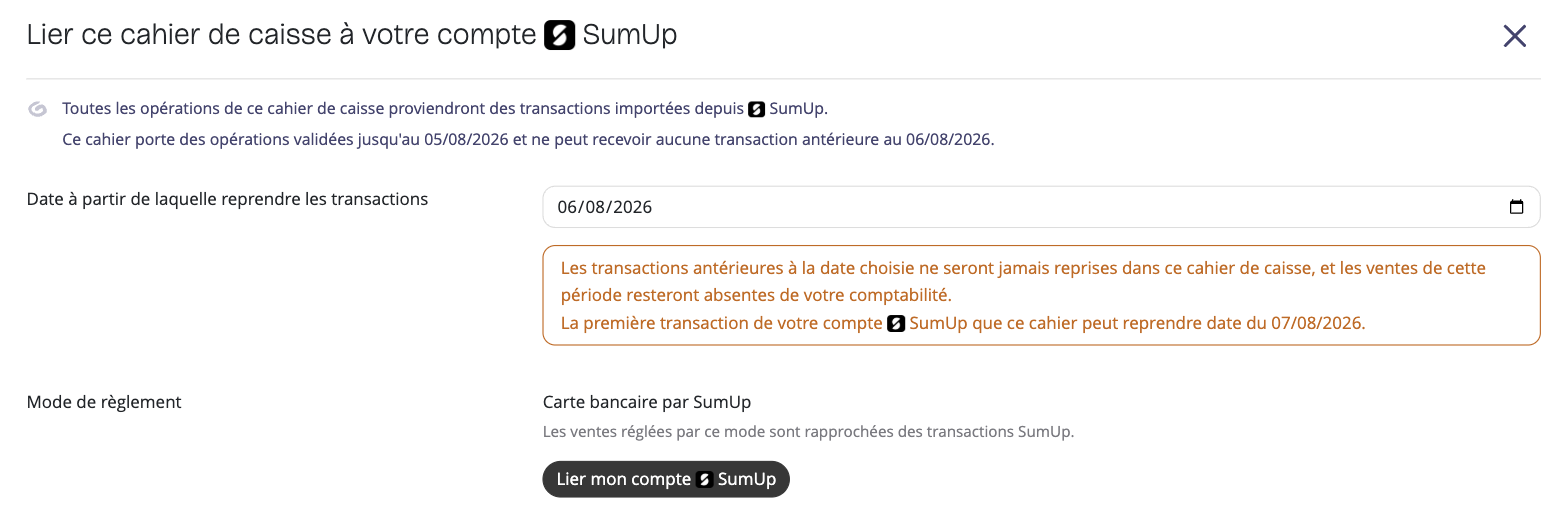
Task: Click the "Lier mon compte" button text
Action: [x=624, y=479]
